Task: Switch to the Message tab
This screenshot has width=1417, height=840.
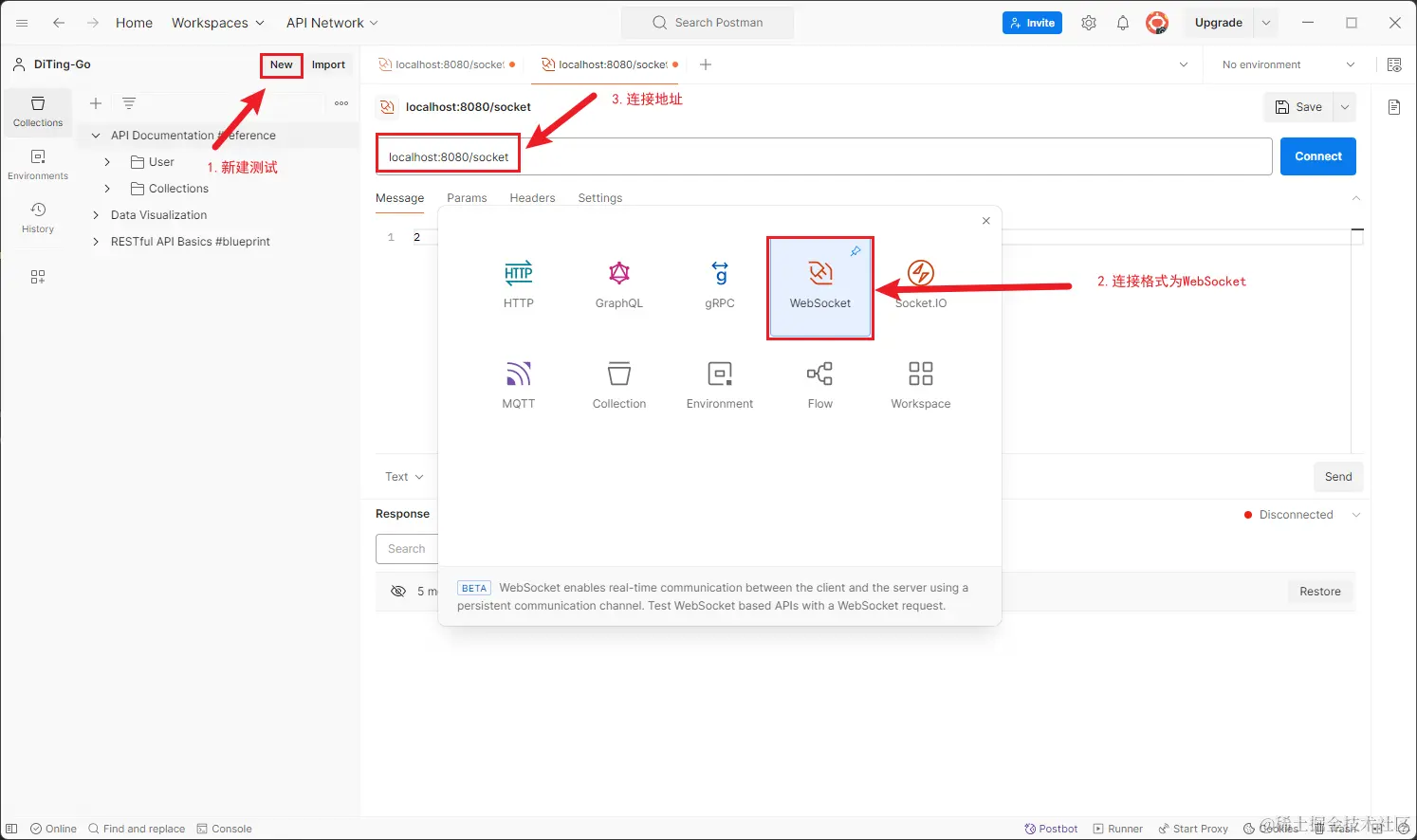Action: [400, 198]
